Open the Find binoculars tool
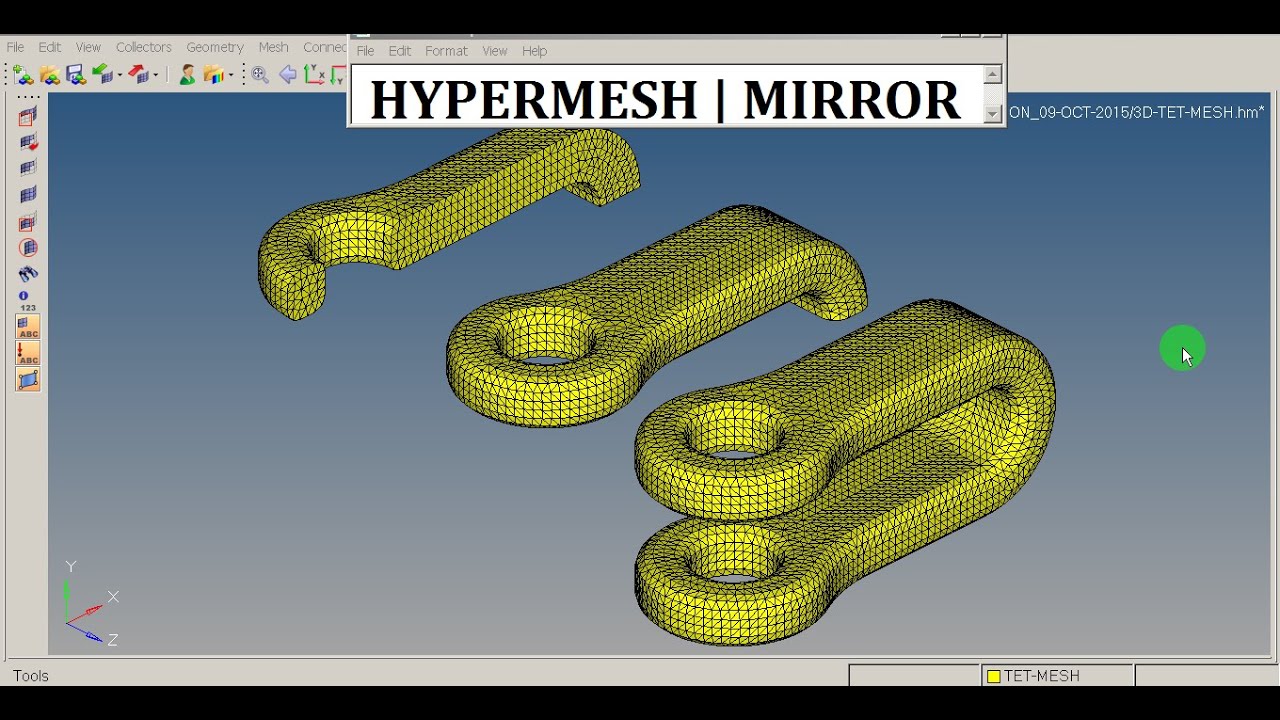The height and width of the screenshot is (720, 1280). (x=28, y=274)
